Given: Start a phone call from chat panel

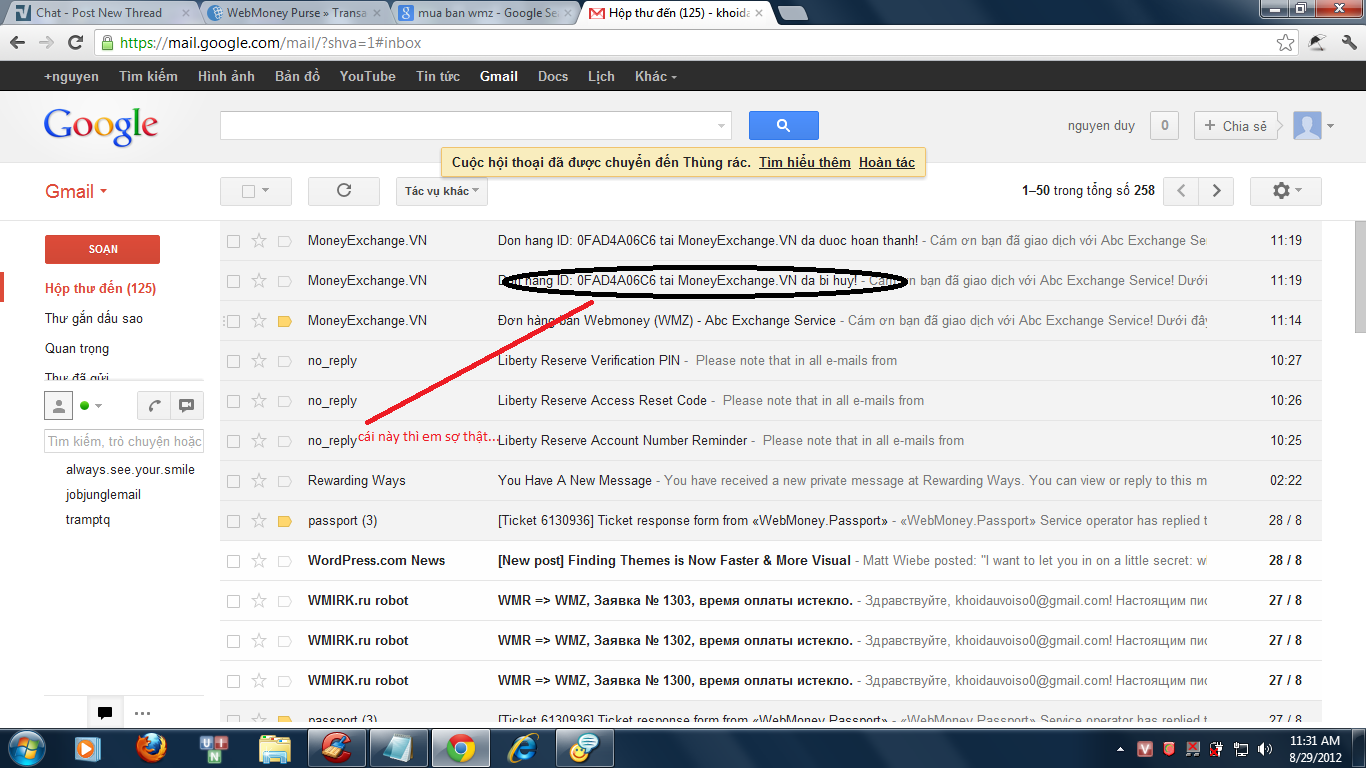Looking at the screenshot, I should tap(154, 405).
